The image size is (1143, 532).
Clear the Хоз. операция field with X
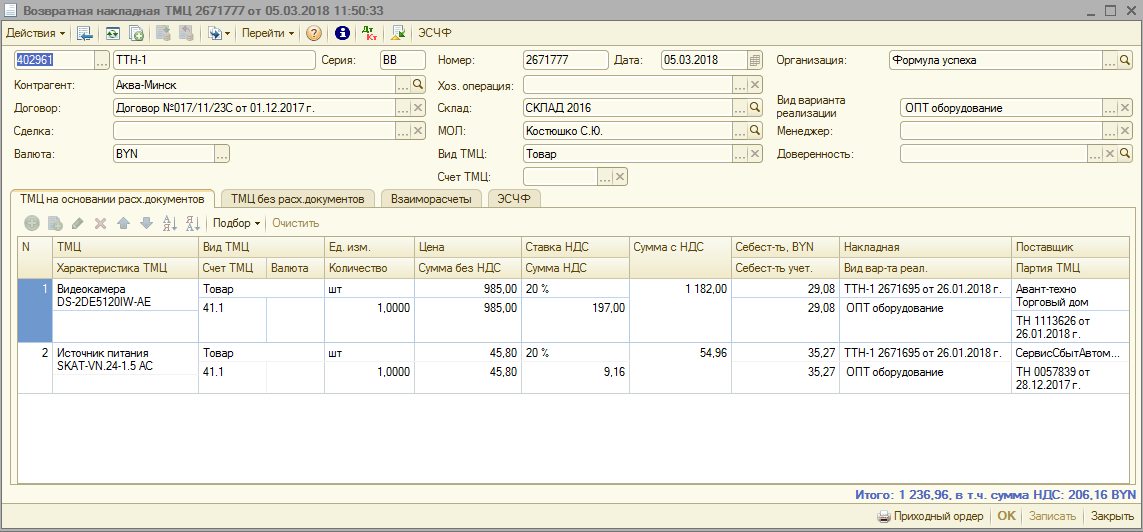click(755, 85)
